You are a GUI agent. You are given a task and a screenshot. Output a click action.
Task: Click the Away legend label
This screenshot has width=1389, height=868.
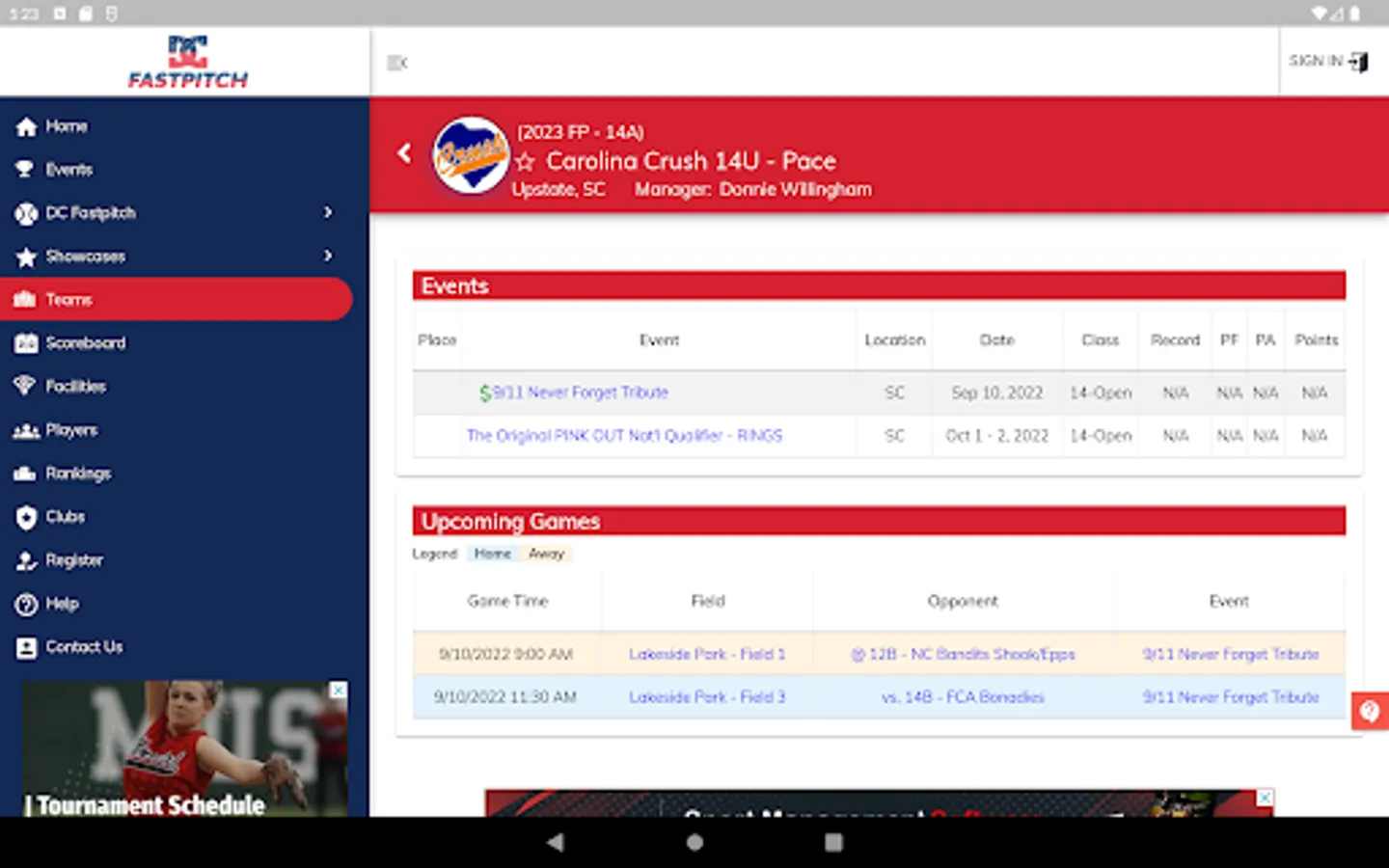546,554
